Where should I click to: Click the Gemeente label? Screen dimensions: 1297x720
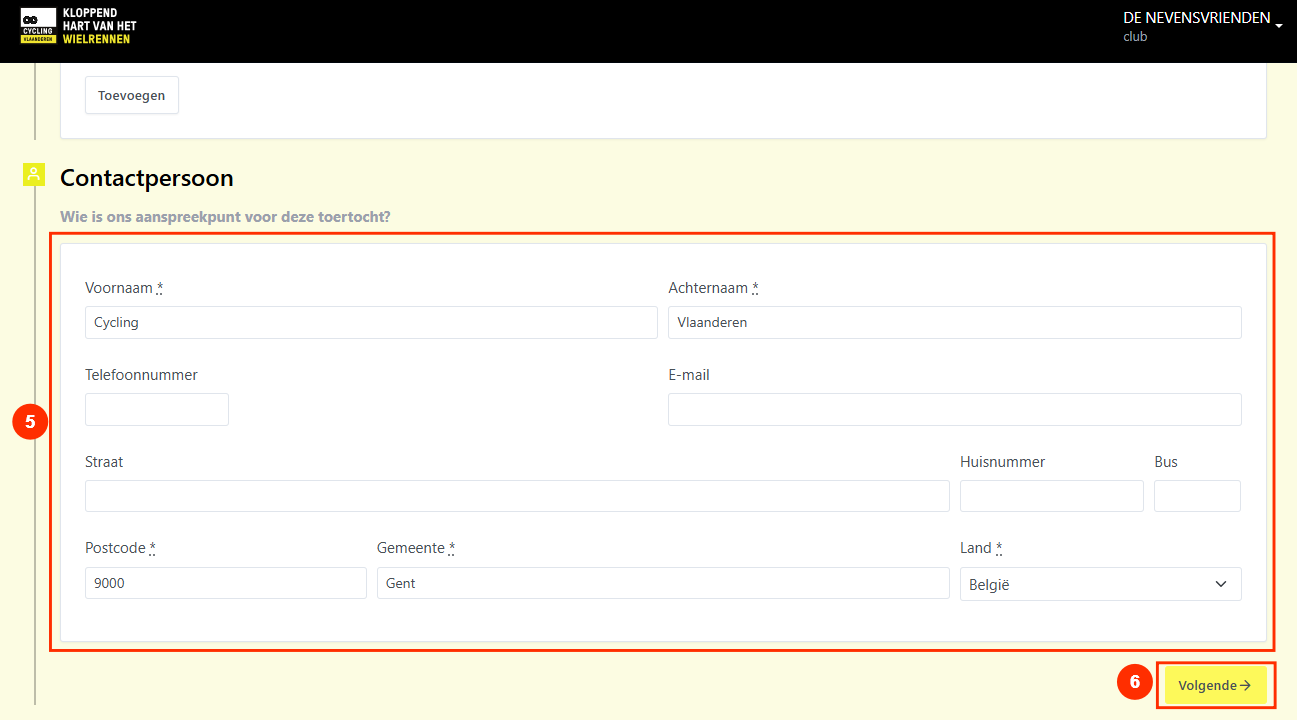(x=416, y=548)
